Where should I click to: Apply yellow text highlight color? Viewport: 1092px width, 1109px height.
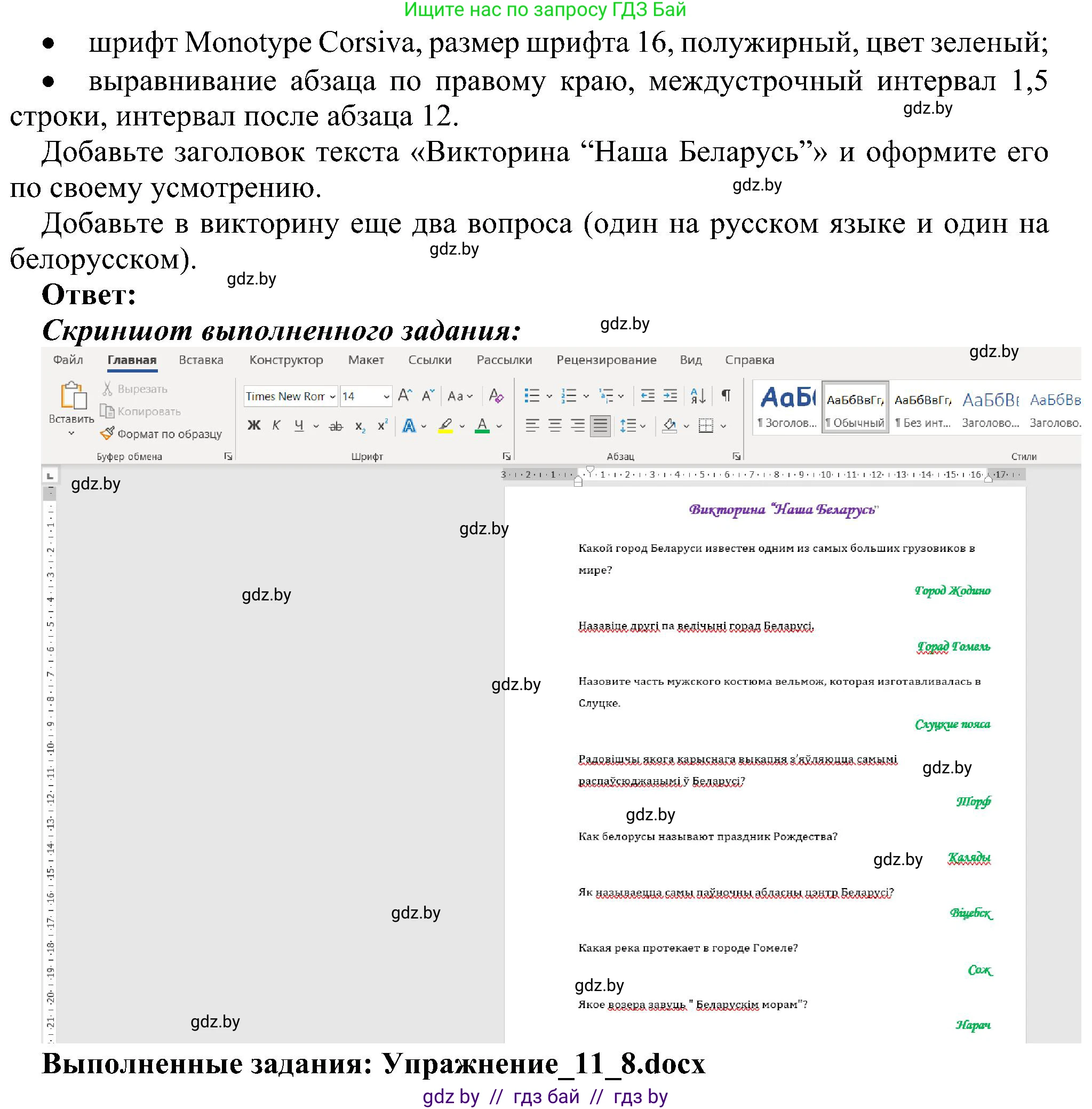click(x=445, y=426)
